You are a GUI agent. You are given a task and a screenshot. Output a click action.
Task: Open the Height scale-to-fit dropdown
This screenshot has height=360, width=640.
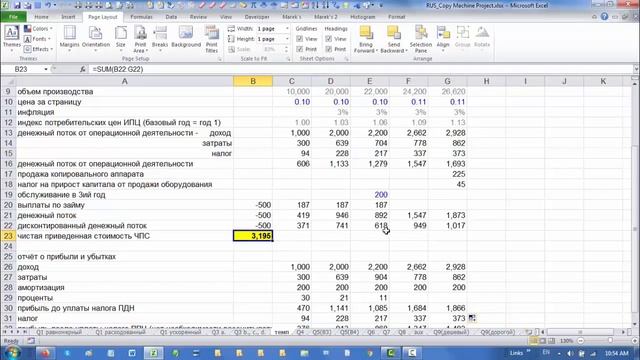click(287, 39)
